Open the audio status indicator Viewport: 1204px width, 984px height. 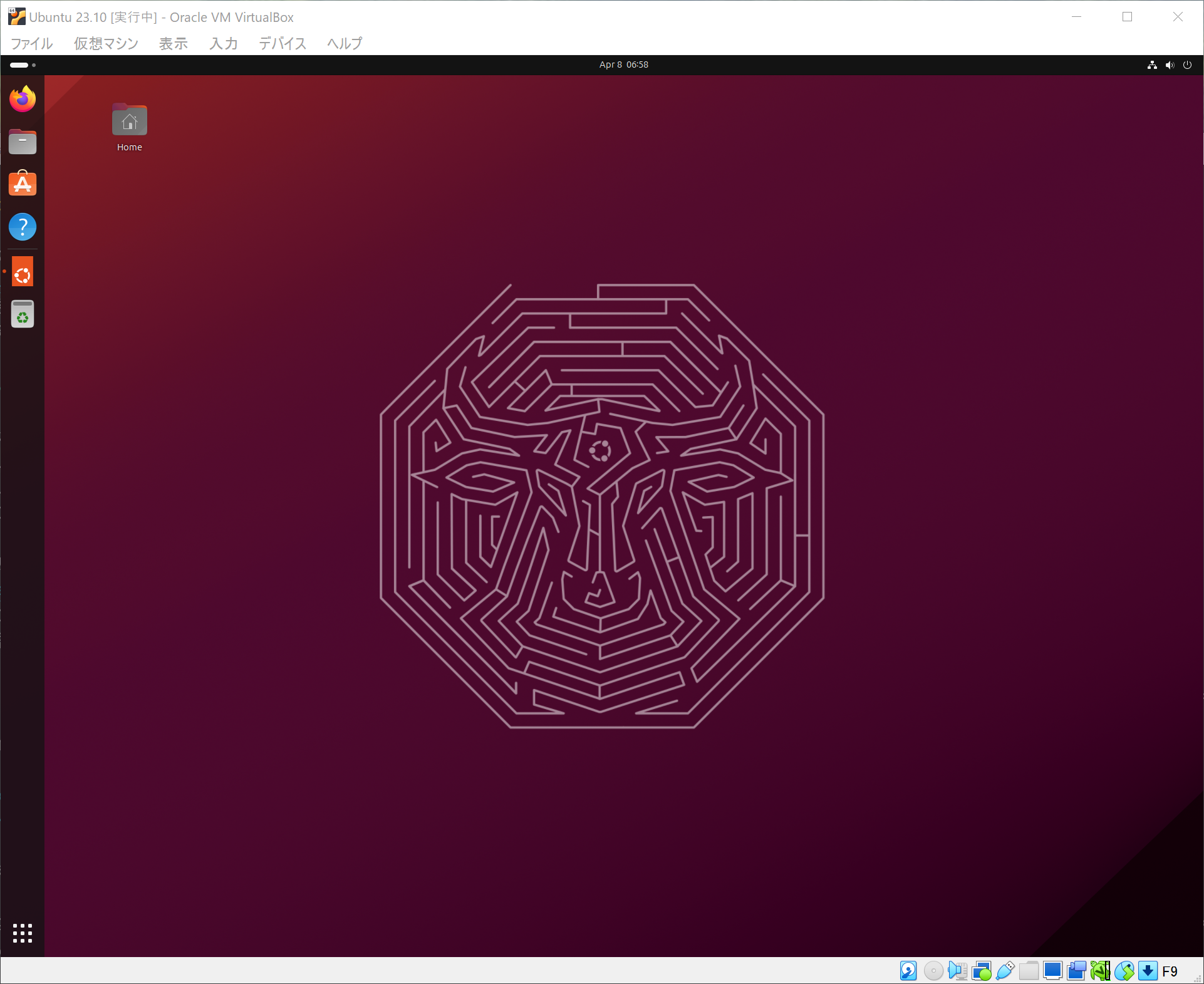click(x=957, y=971)
